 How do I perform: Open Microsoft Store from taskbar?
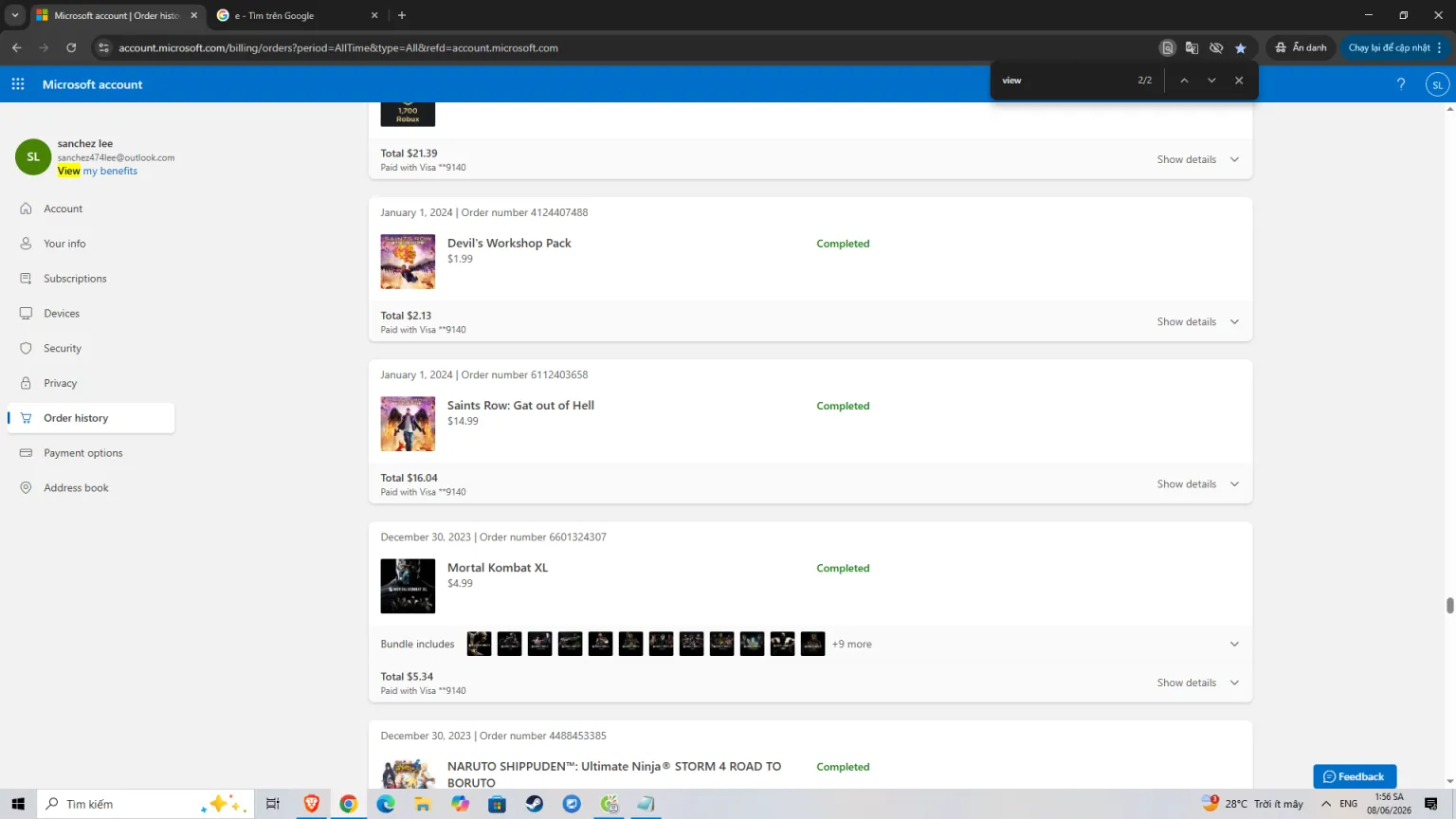coord(498,804)
